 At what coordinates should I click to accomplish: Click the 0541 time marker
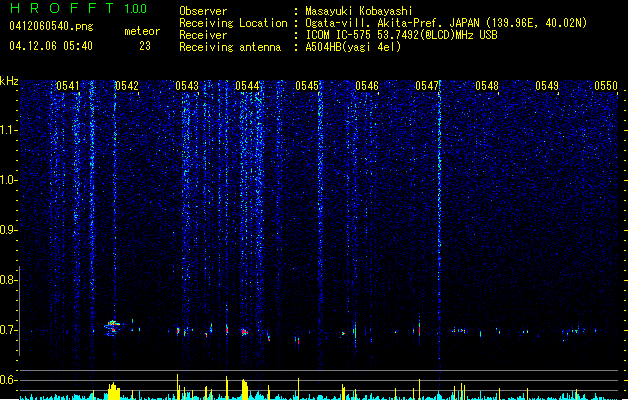(x=67, y=85)
